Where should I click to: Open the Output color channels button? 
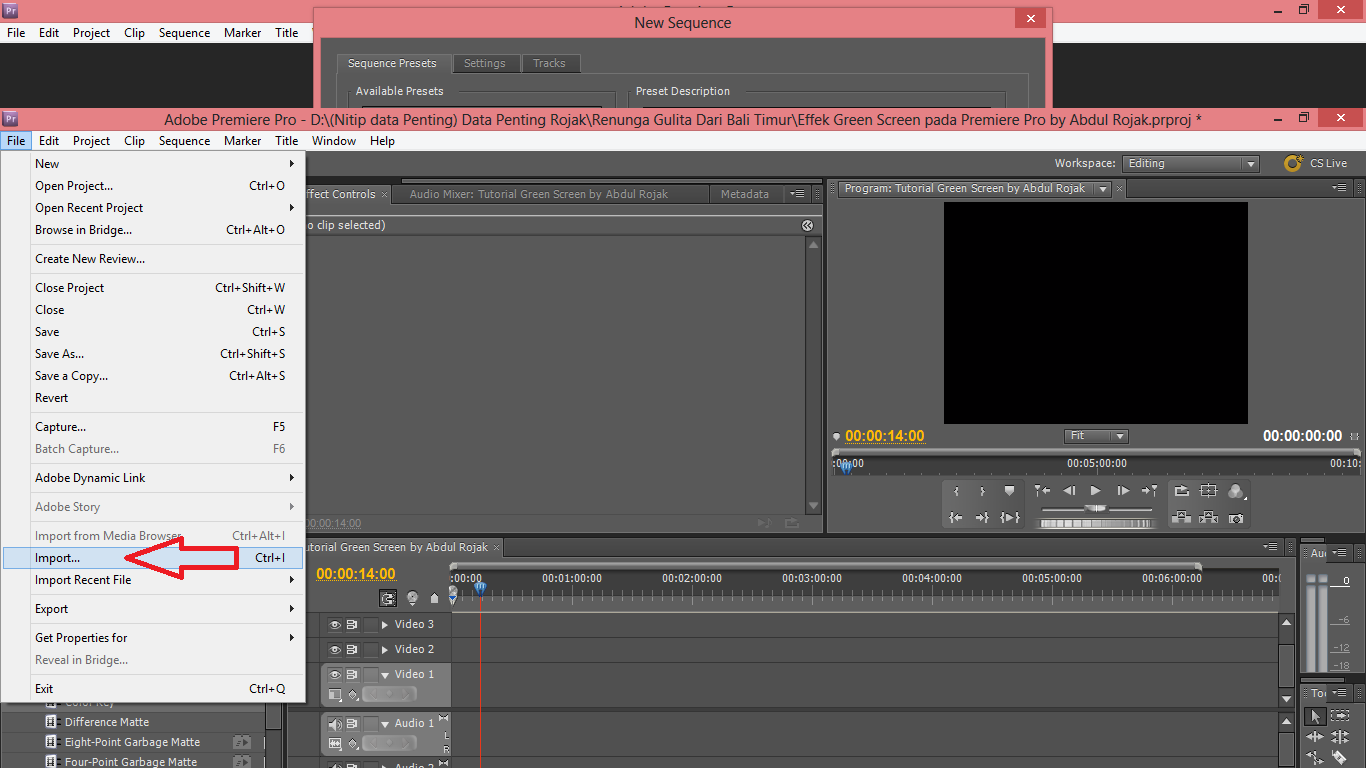point(1236,491)
